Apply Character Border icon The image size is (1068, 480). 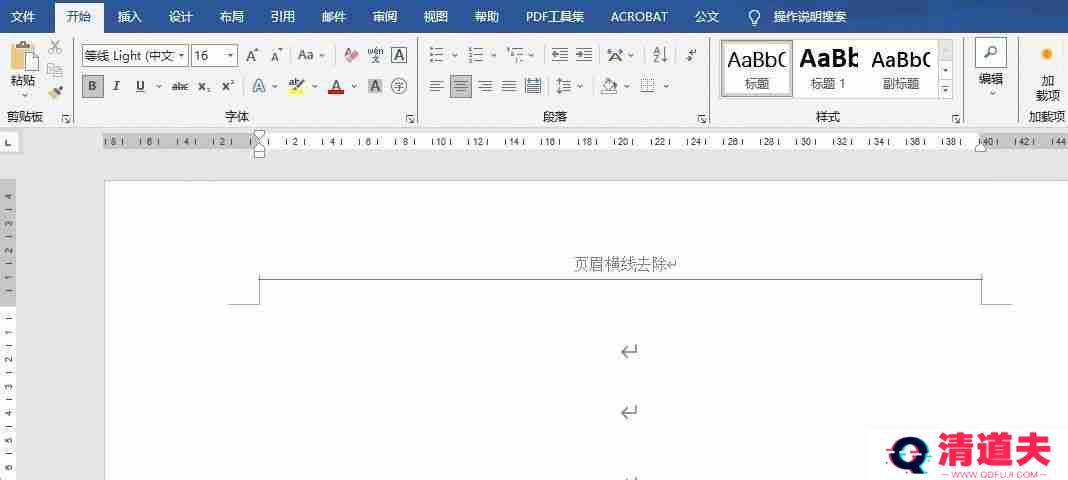click(x=399, y=56)
